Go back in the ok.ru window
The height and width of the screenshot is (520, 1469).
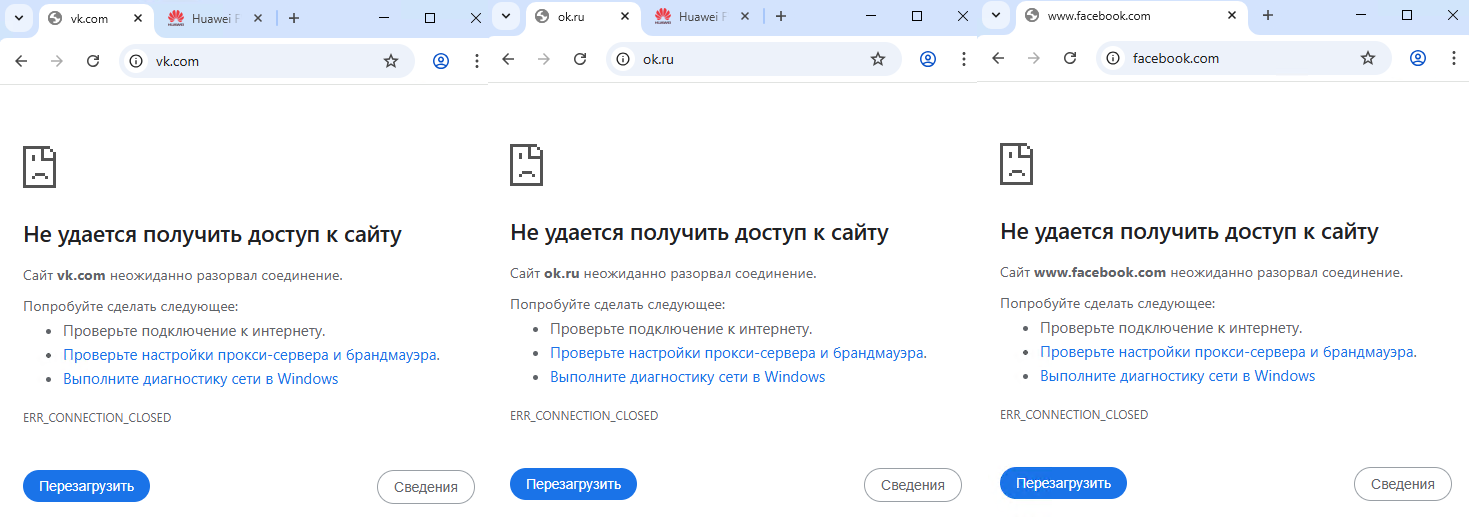[508, 59]
